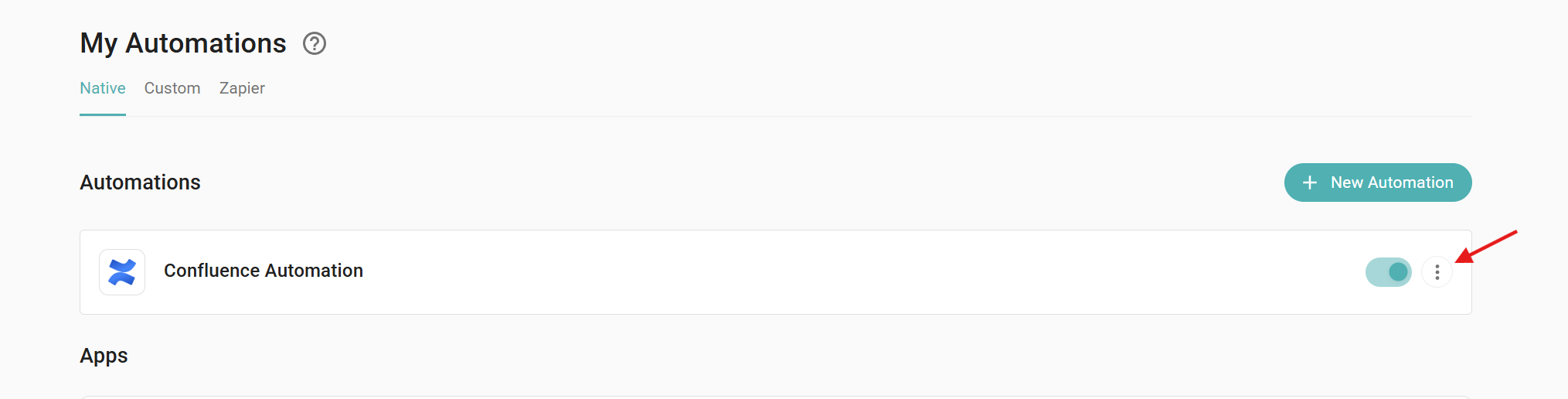The image size is (1568, 399).
Task: Disable the Confluence Automation toggle
Action: [1388, 272]
